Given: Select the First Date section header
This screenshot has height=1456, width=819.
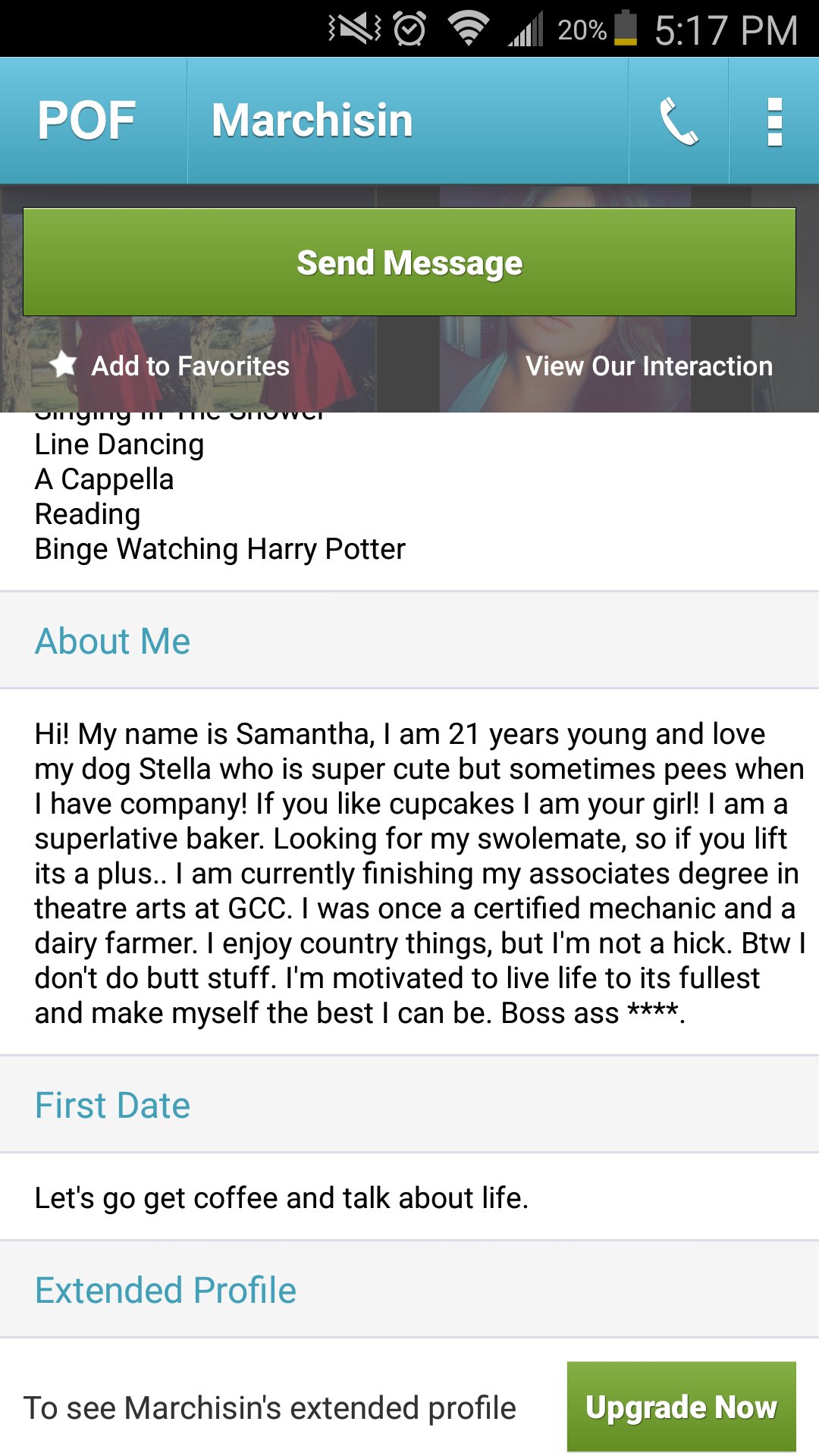Looking at the screenshot, I should (113, 1106).
